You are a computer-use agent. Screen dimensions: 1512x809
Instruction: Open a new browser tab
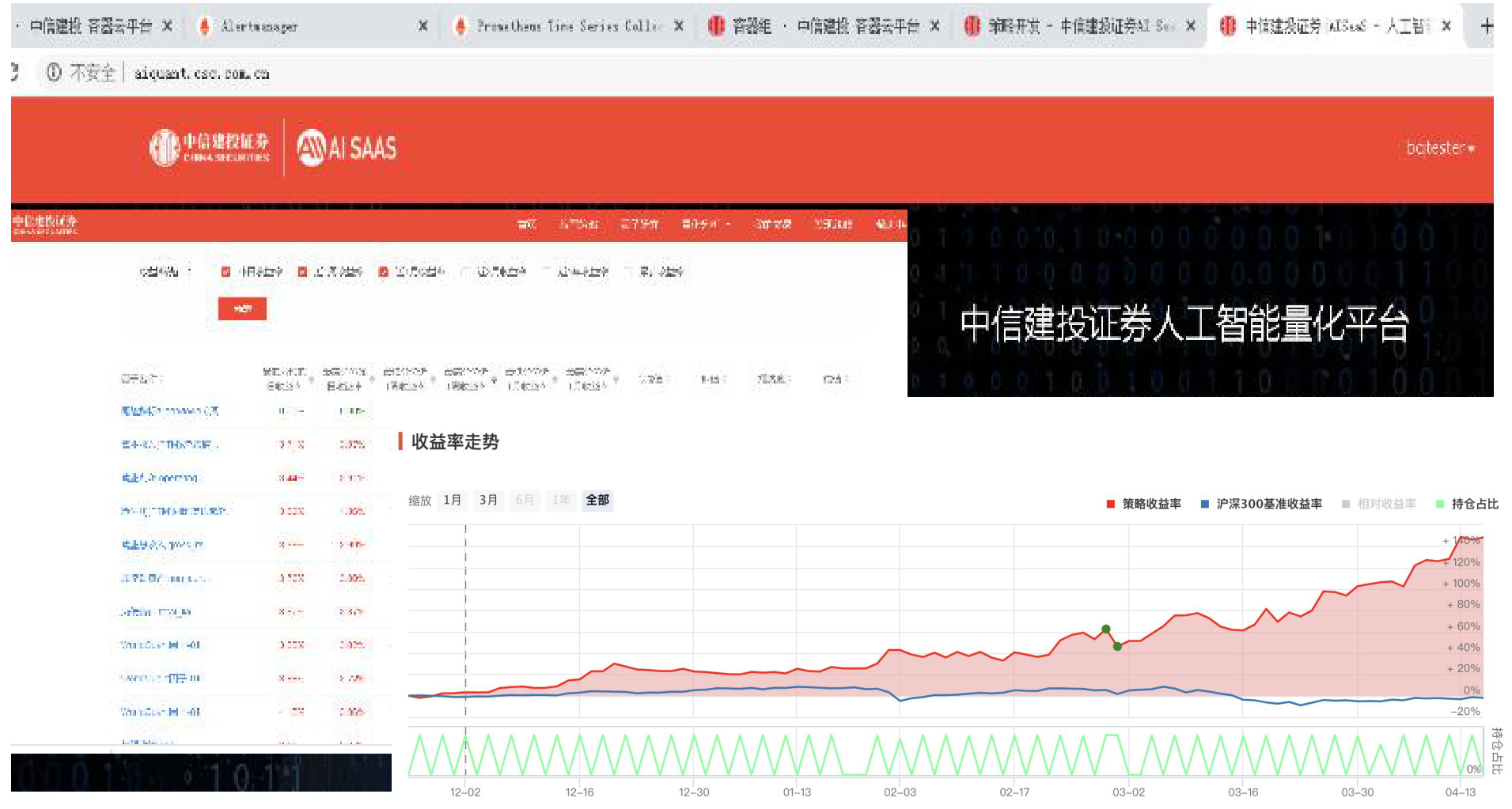pyautogui.click(x=1486, y=26)
